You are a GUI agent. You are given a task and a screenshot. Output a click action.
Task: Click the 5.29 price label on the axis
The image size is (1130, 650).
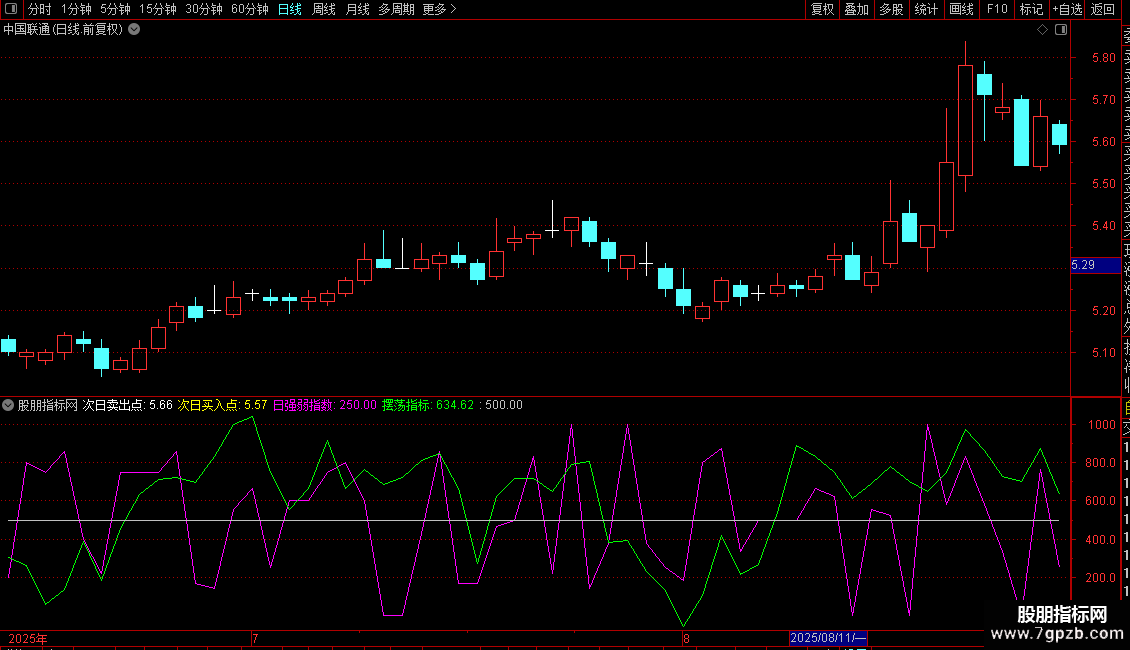1083,265
